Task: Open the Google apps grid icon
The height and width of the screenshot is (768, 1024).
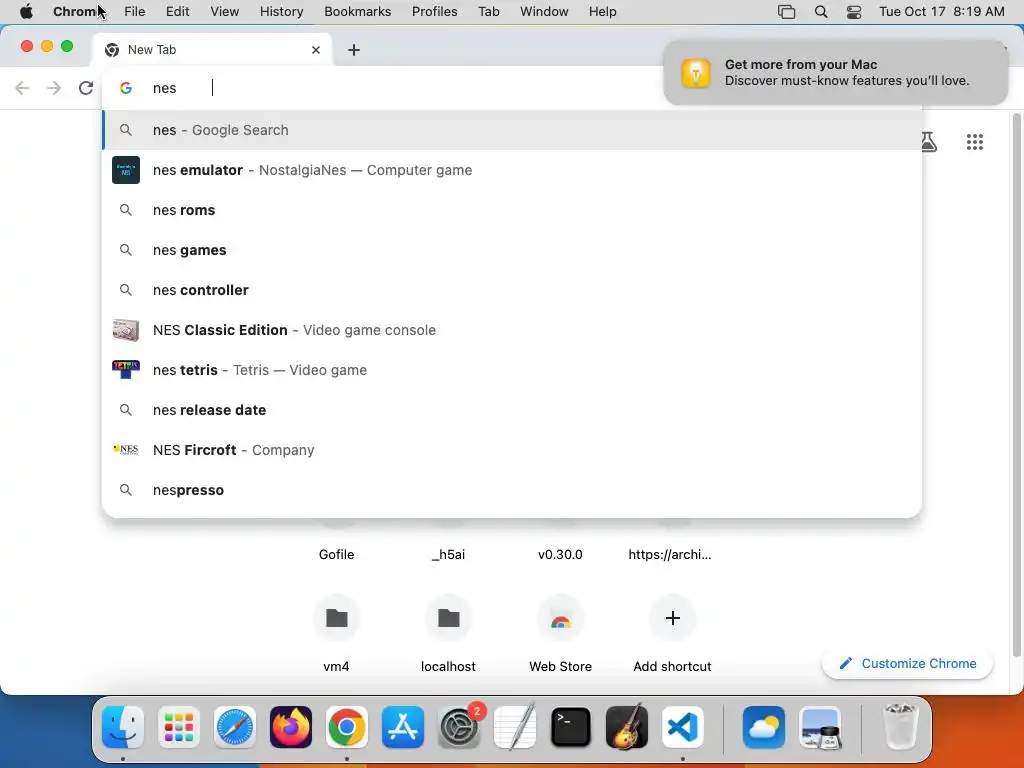Action: click(974, 142)
